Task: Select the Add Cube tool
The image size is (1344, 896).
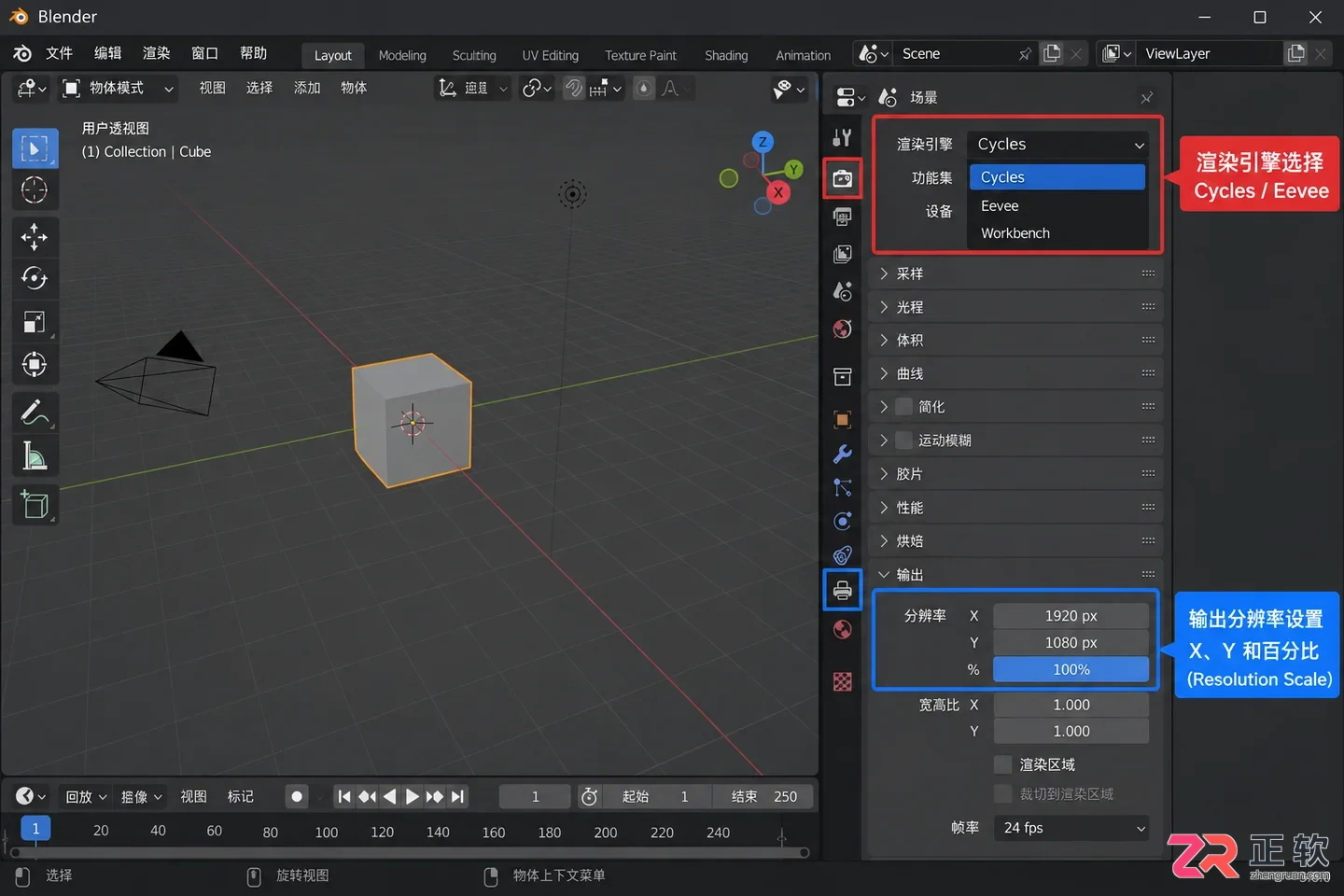Action: (x=35, y=505)
